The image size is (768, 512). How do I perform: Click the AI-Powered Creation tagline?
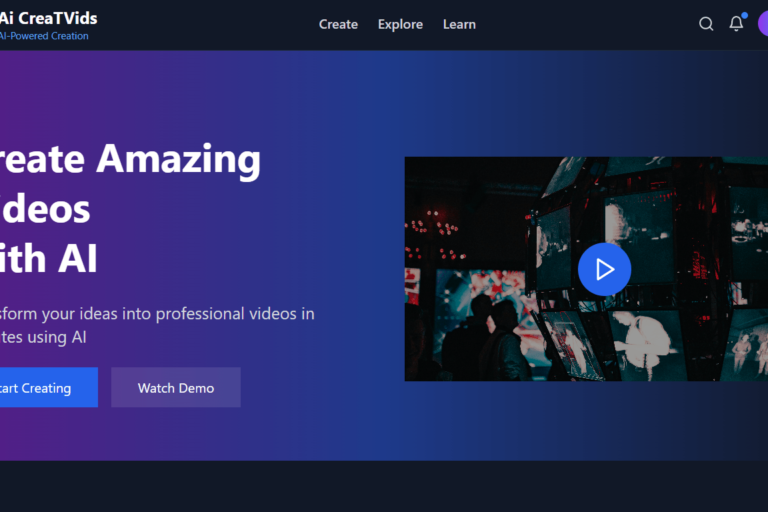44,36
